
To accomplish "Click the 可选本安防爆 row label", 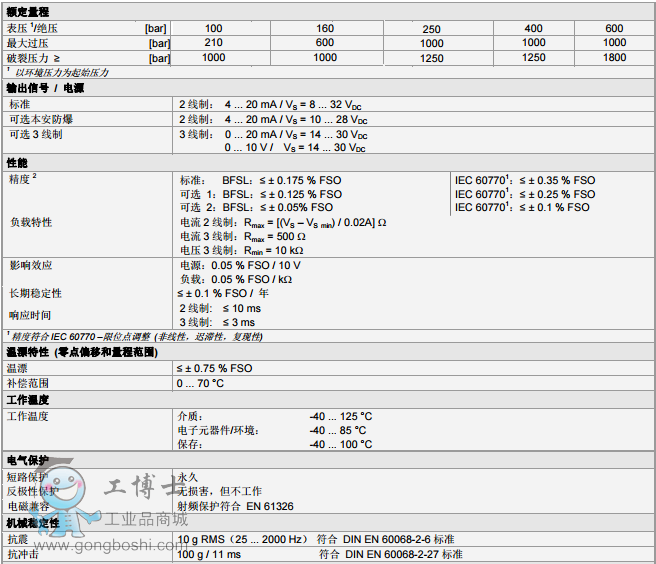I will (39, 119).
